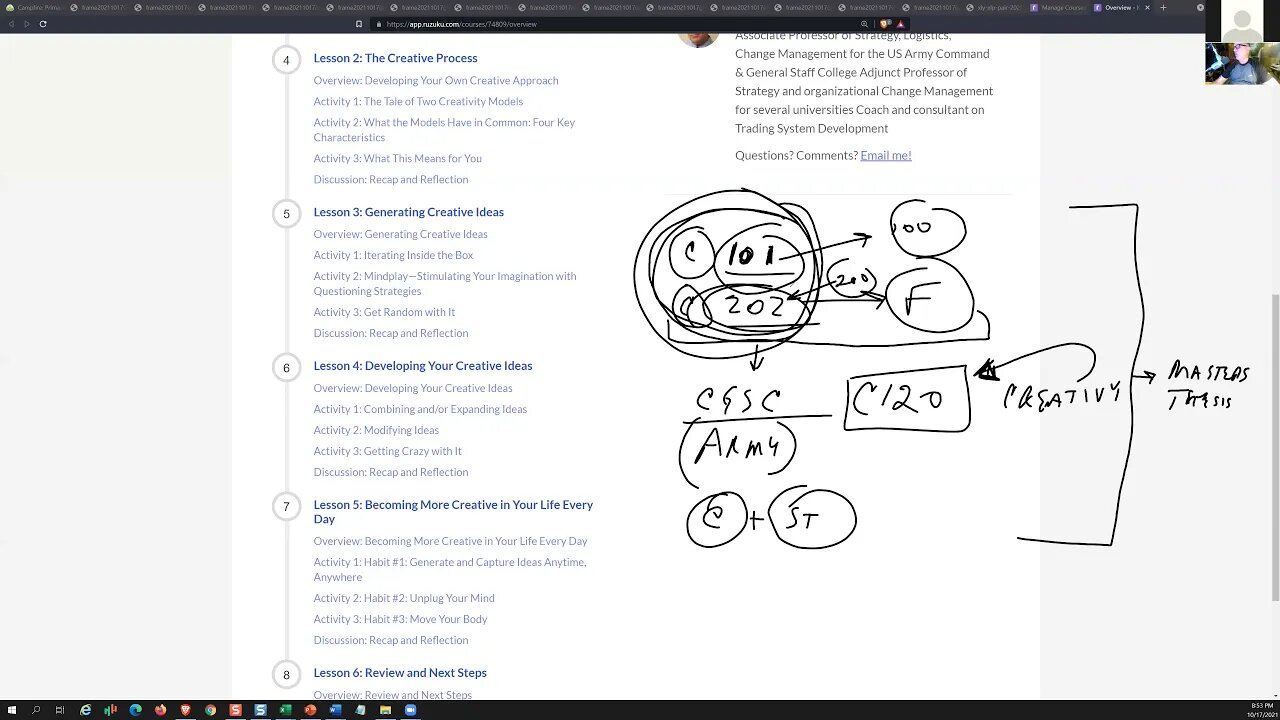Open Habit #3: Move Your Body

[x=400, y=619]
